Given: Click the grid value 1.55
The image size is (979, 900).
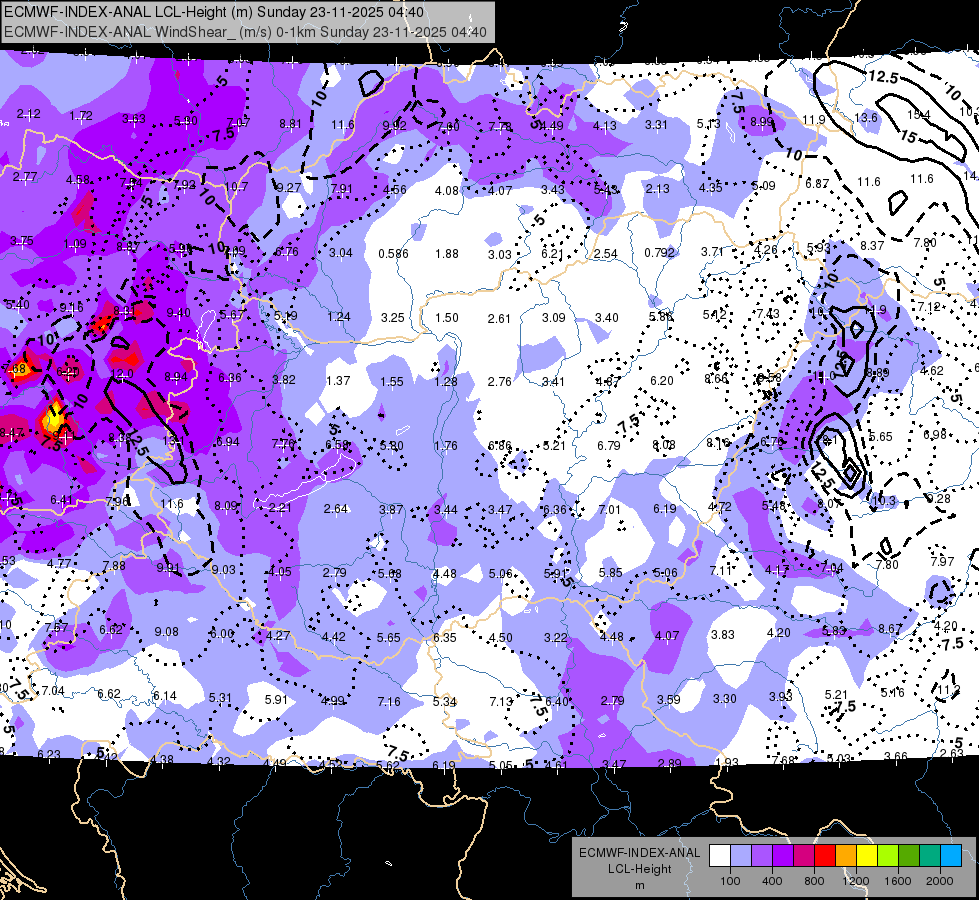Looking at the screenshot, I should [391, 381].
